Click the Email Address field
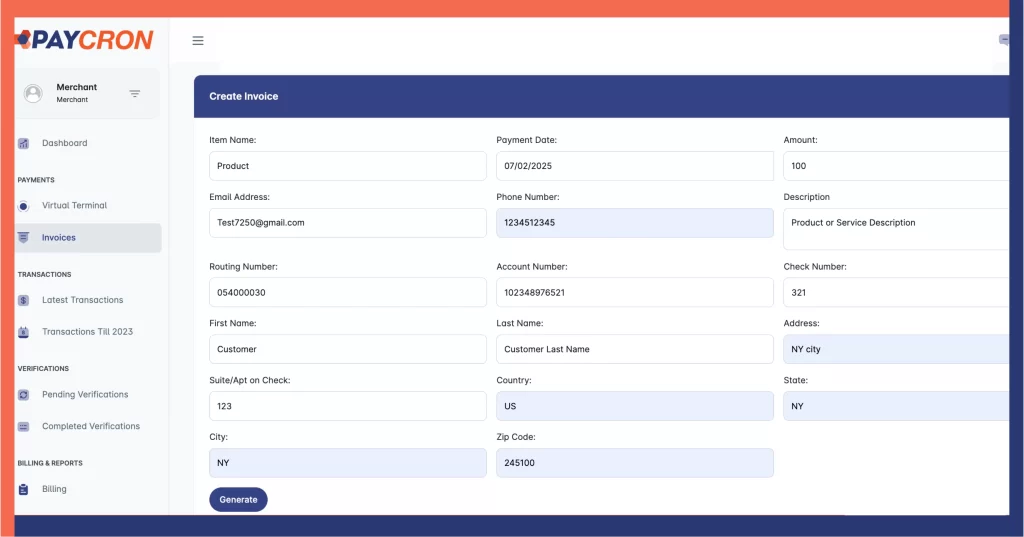This screenshot has width=1024, height=537. 347,223
